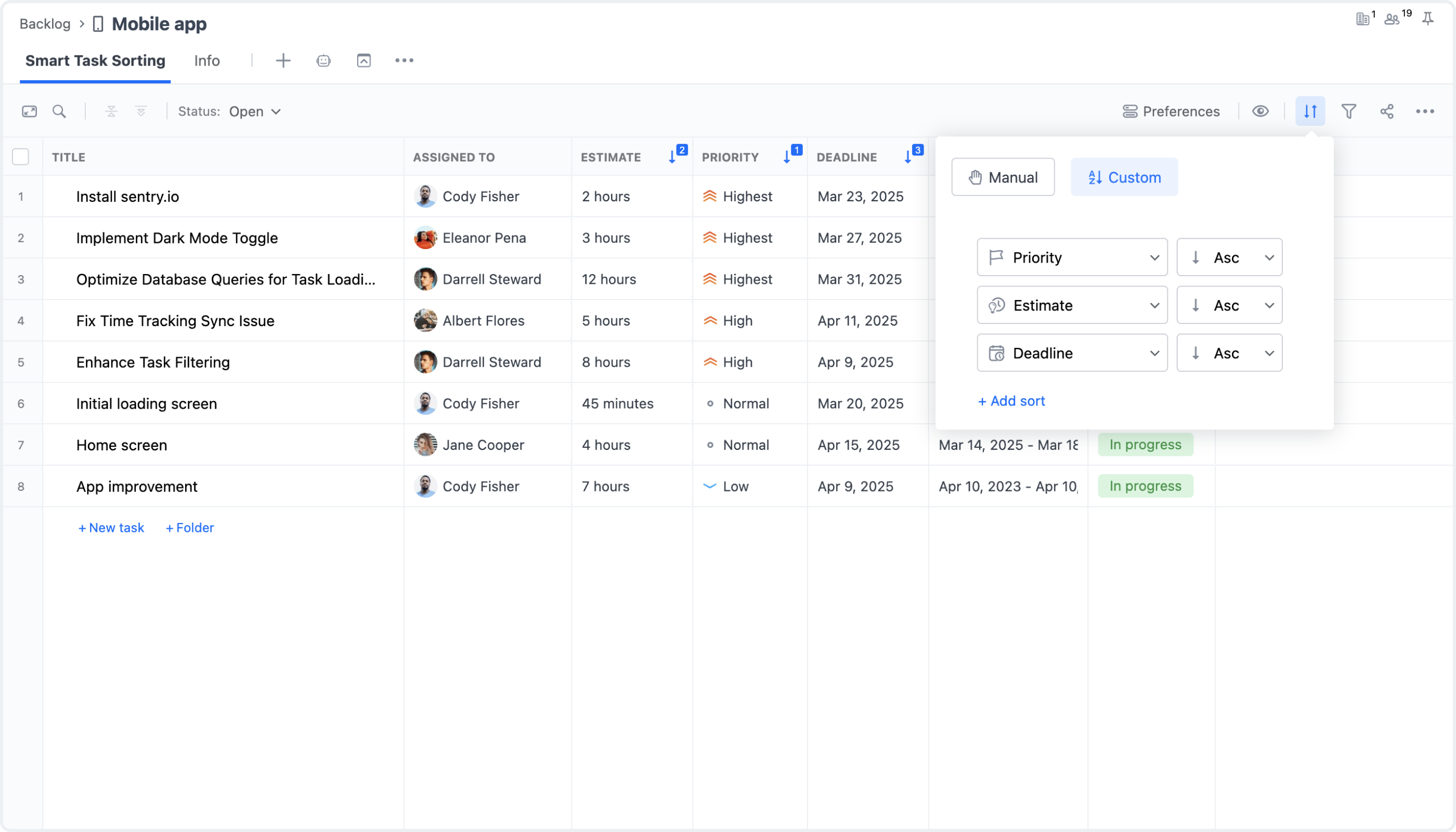Click the Estimate column header
The image size is (1456, 832).
point(610,157)
